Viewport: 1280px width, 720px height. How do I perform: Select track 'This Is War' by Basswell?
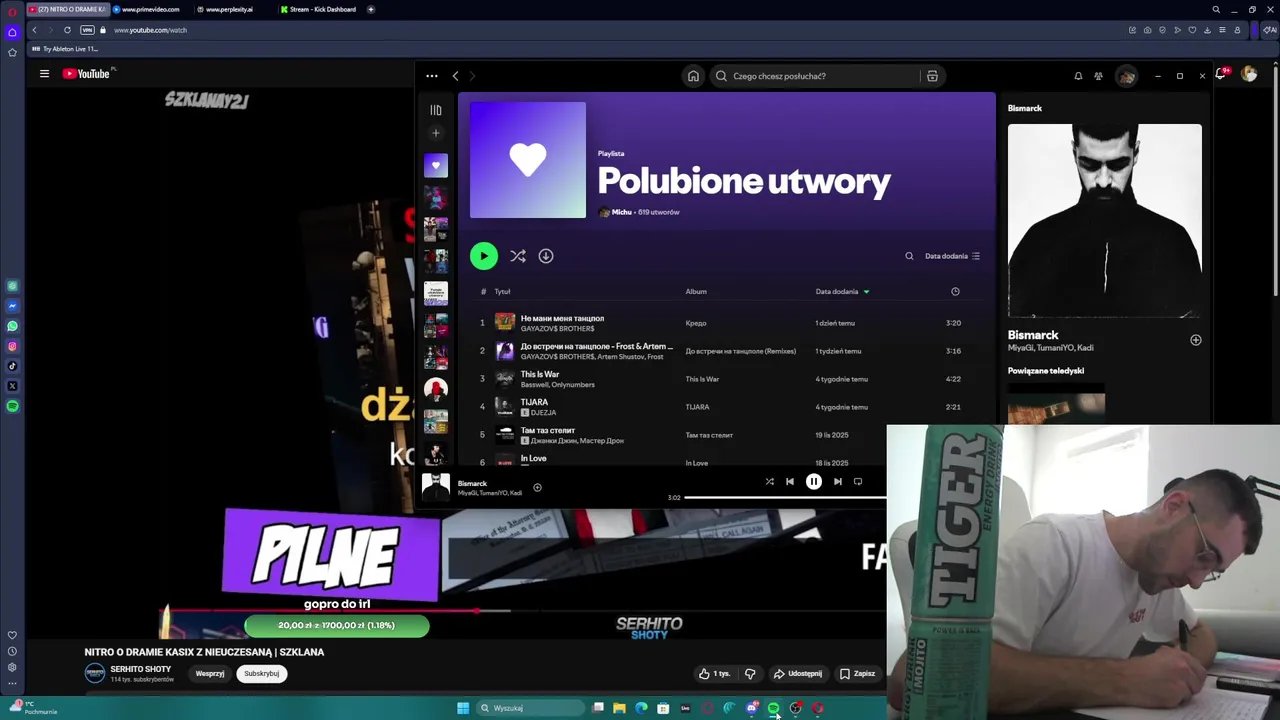coord(540,374)
